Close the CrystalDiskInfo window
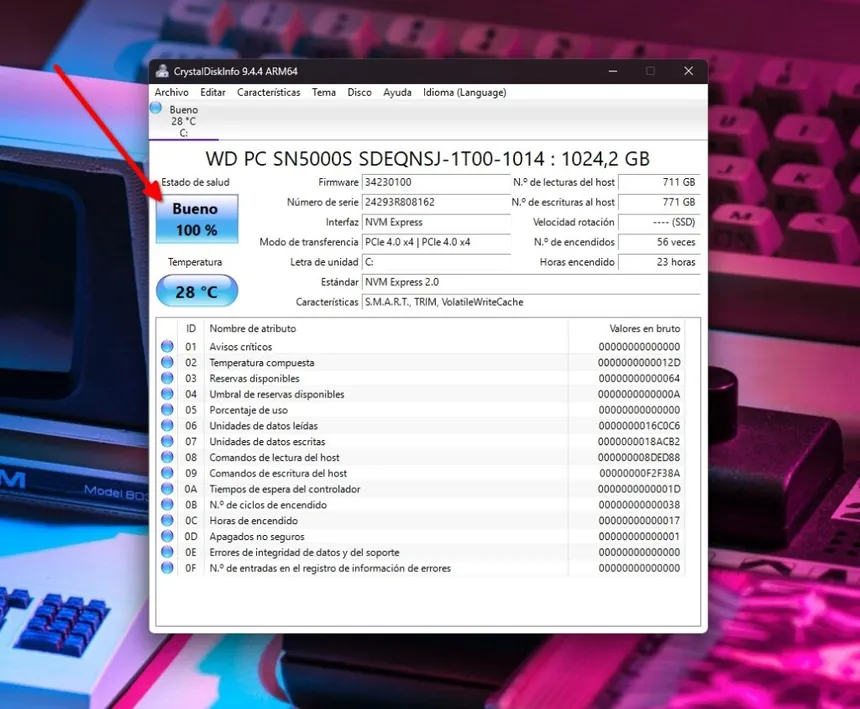 coord(688,71)
